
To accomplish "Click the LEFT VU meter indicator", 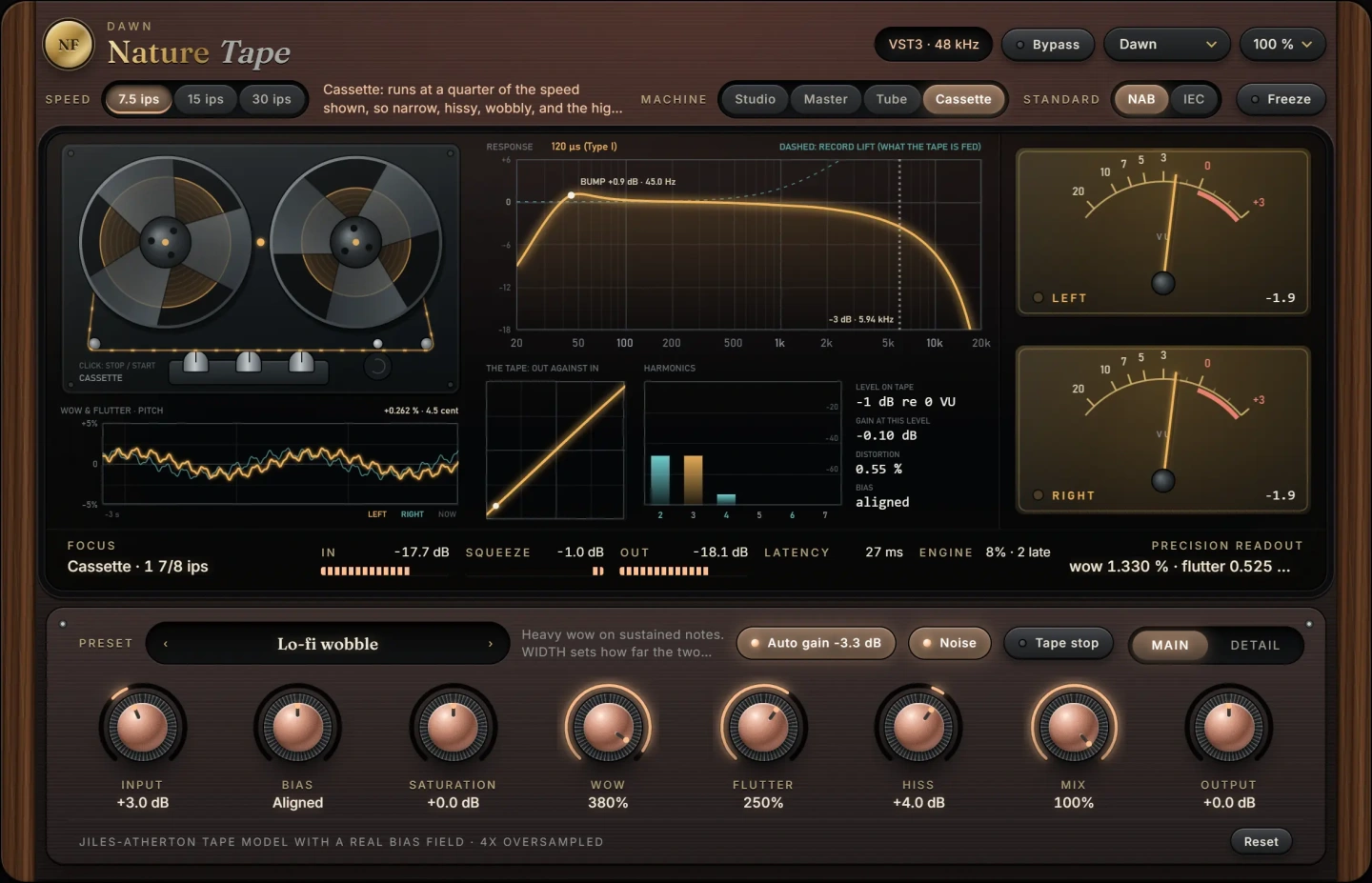I will (1039, 297).
